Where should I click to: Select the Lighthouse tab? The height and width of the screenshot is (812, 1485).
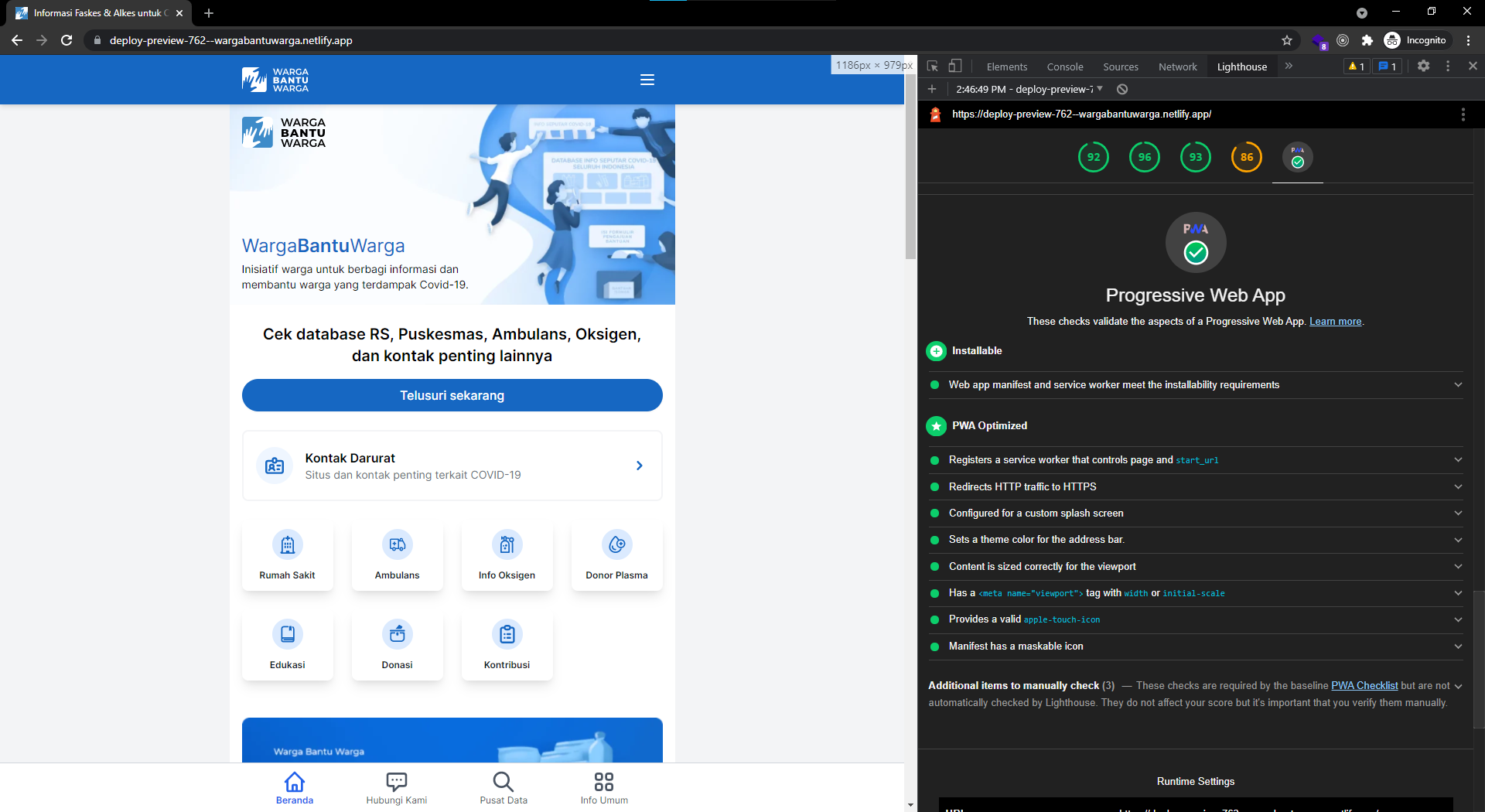(x=1242, y=67)
